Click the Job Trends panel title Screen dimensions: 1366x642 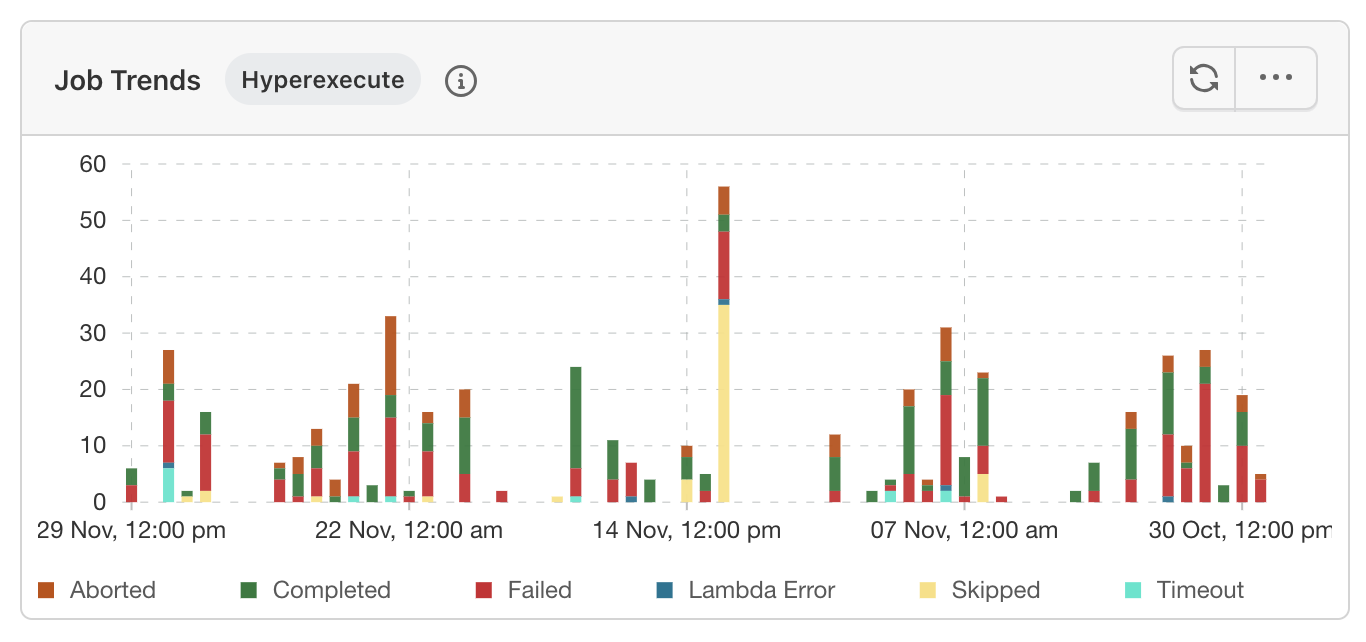point(127,81)
